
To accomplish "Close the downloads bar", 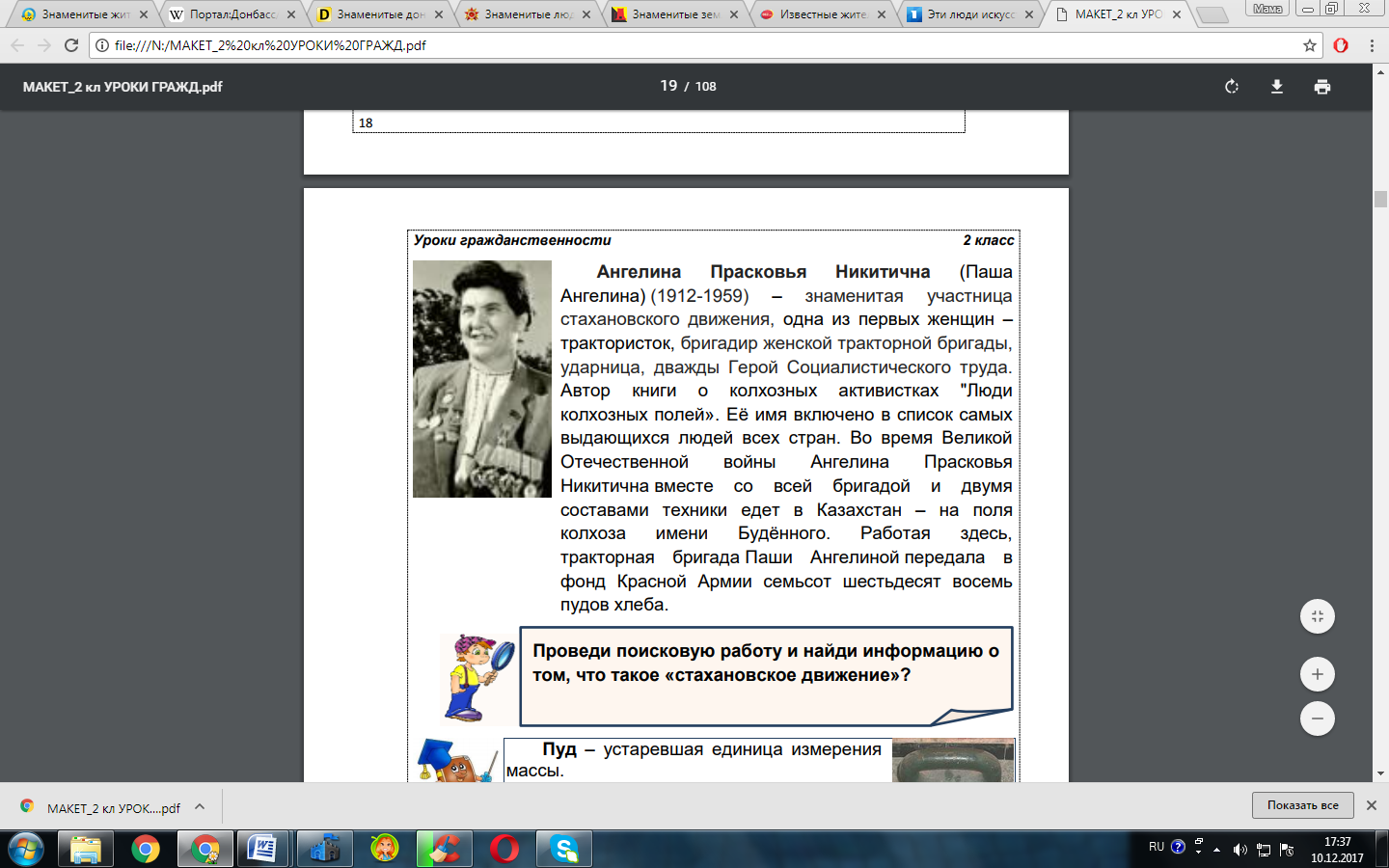I will (x=1372, y=805).
